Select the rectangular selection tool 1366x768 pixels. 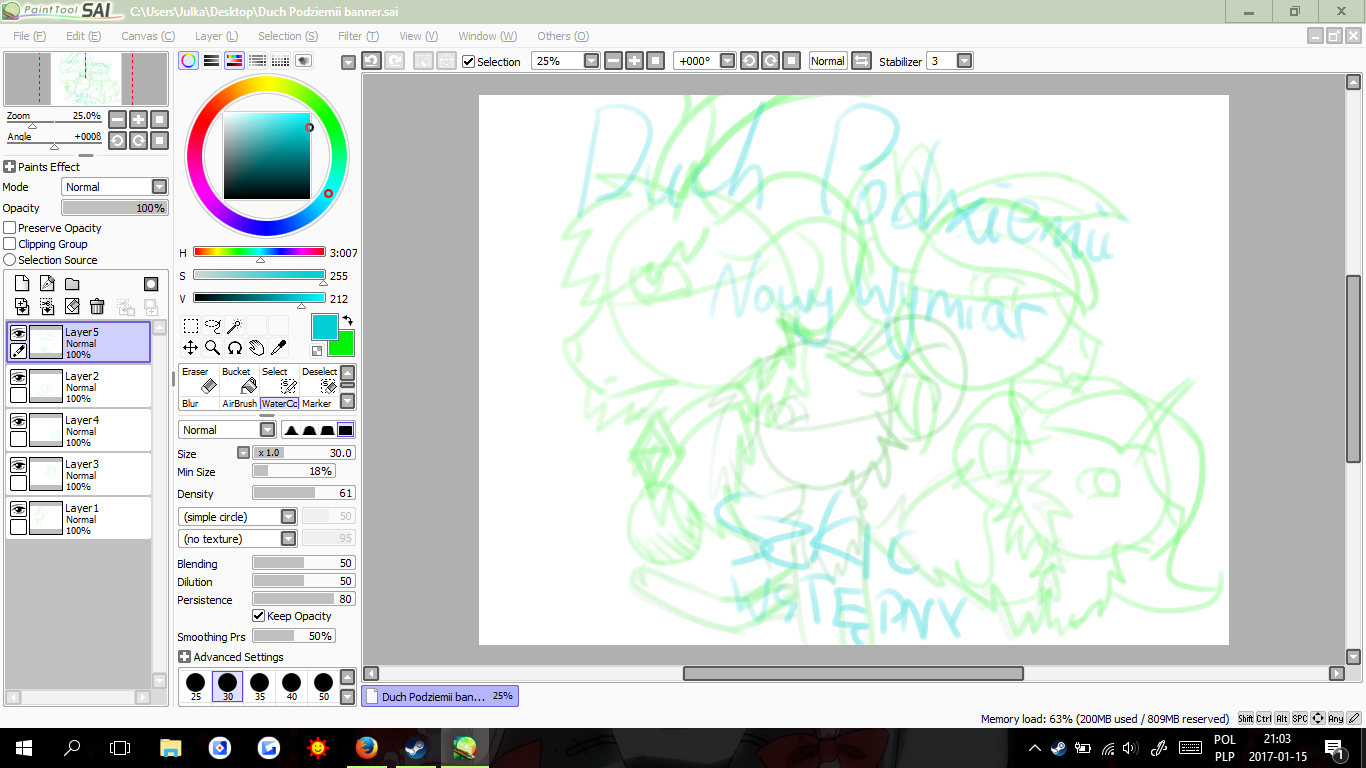[190, 326]
